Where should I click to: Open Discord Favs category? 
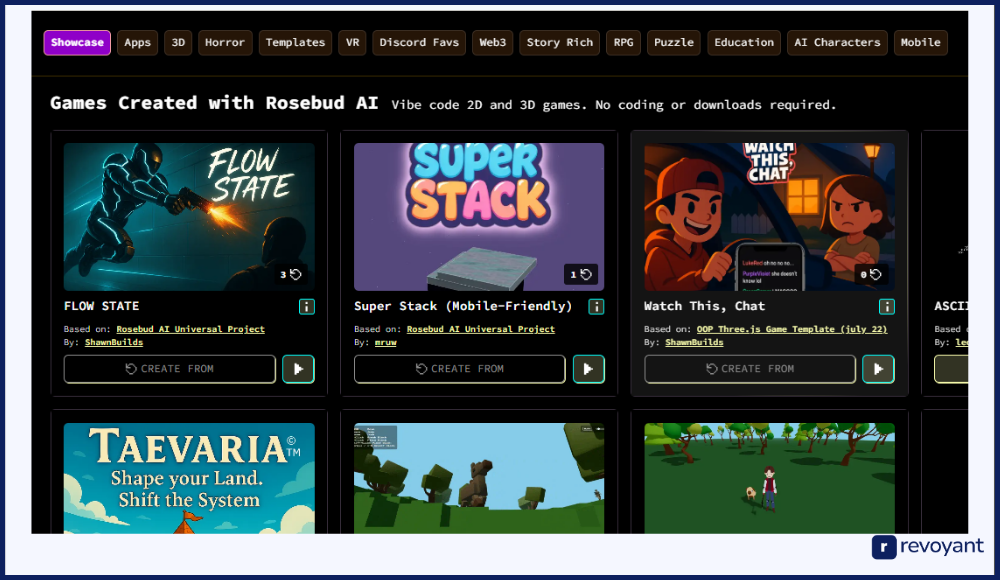[419, 43]
